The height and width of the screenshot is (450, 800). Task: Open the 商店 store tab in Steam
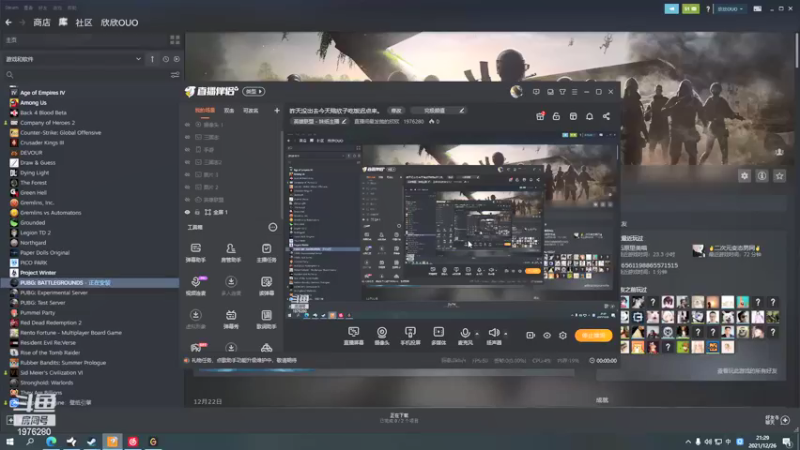pos(42,22)
